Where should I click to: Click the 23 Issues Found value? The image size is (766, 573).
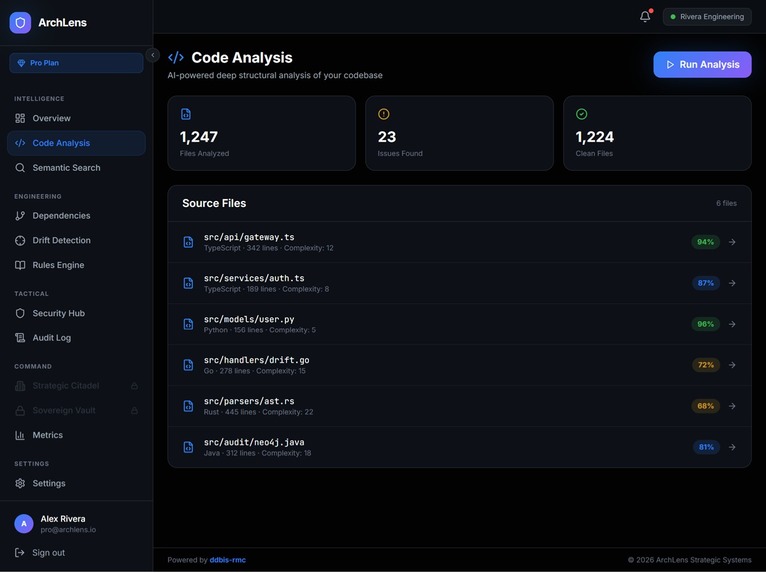387,137
